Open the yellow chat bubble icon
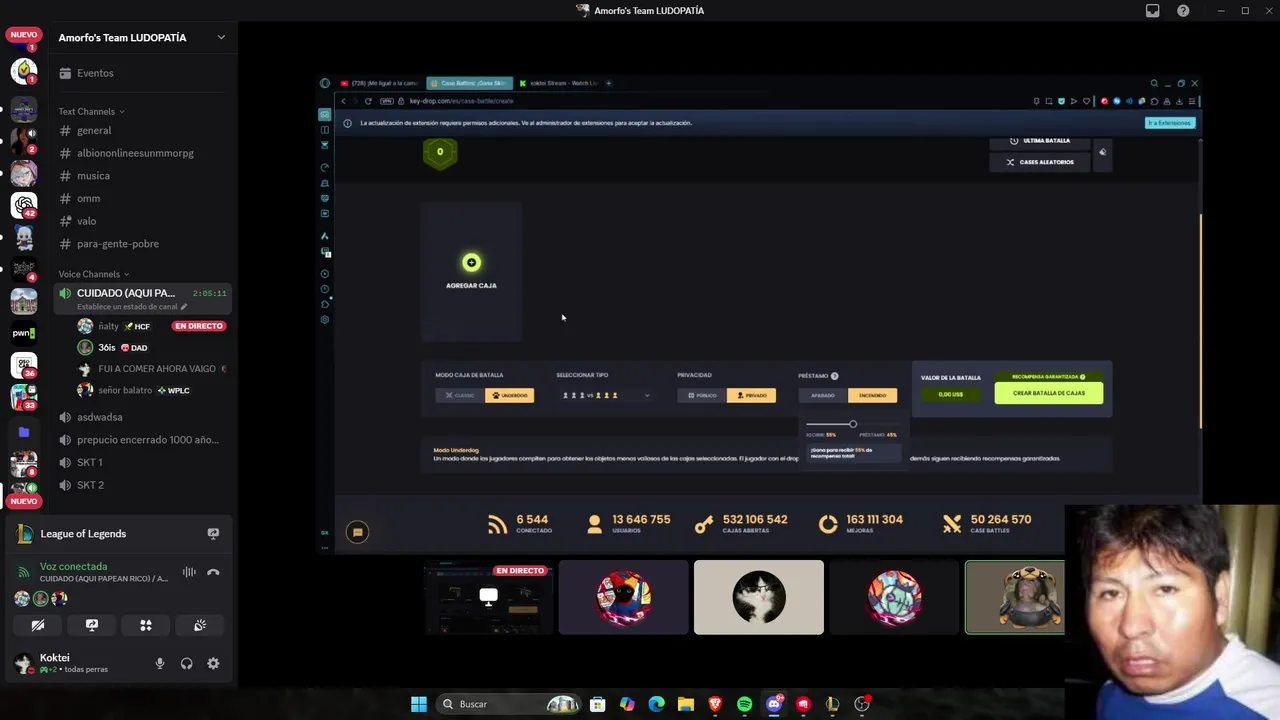This screenshot has height=720, width=1280. [357, 532]
